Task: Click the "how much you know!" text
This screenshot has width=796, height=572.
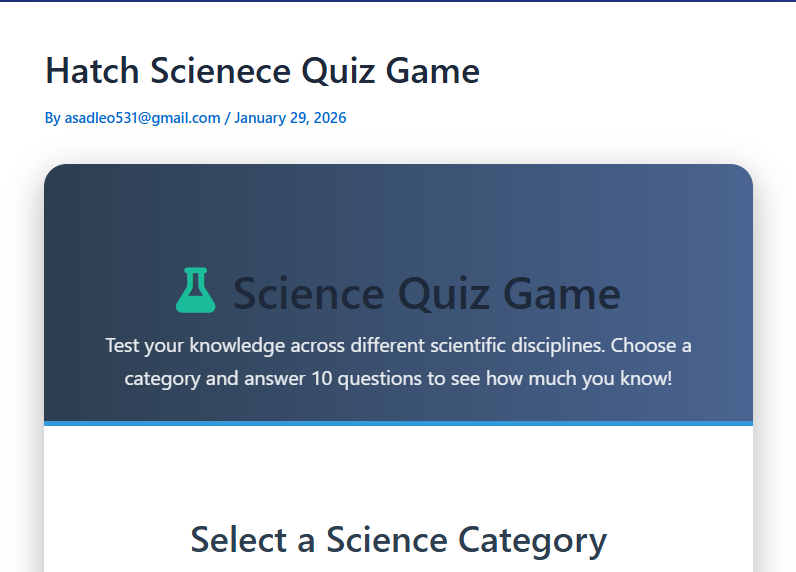Action: pos(581,380)
